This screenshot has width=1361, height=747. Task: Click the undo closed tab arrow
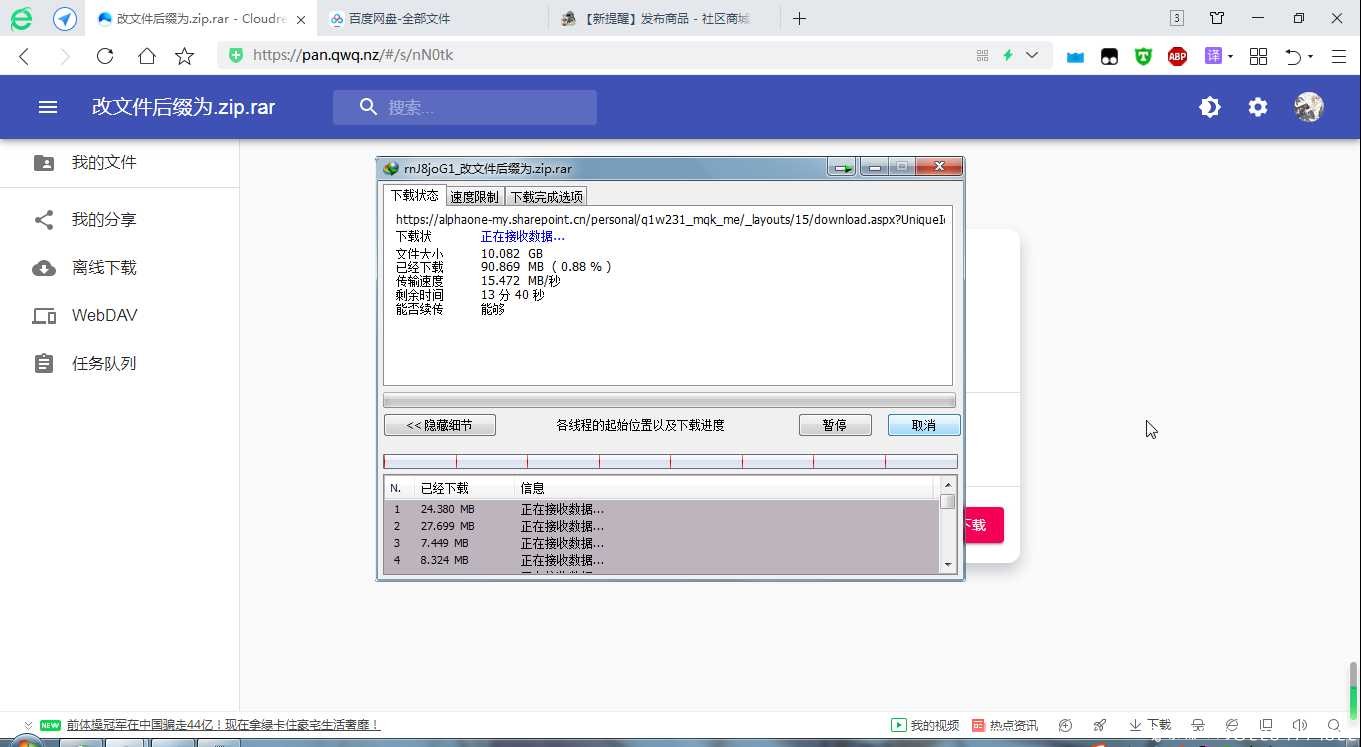pyautogui.click(x=1292, y=57)
